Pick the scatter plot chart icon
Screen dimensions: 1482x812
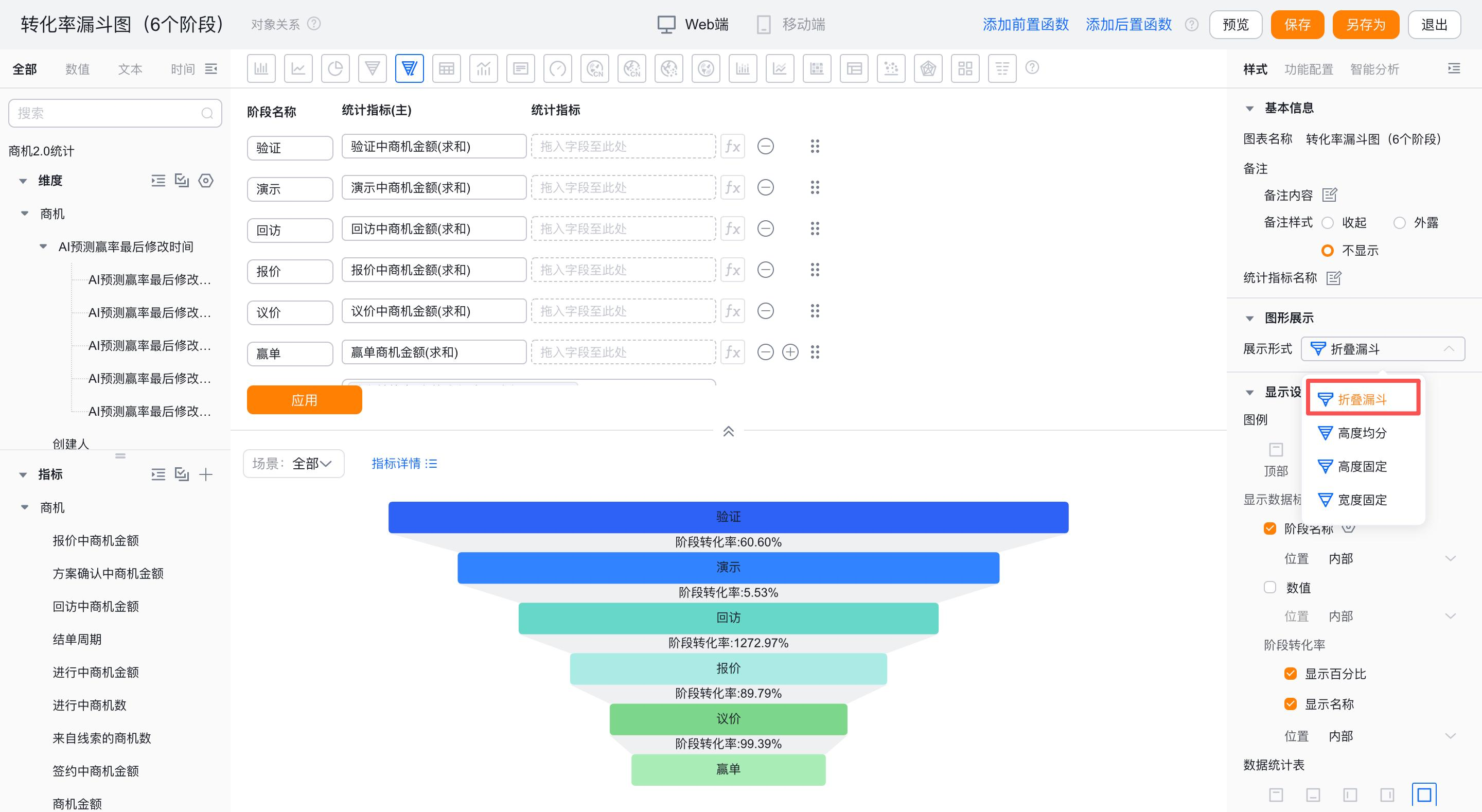click(x=891, y=68)
